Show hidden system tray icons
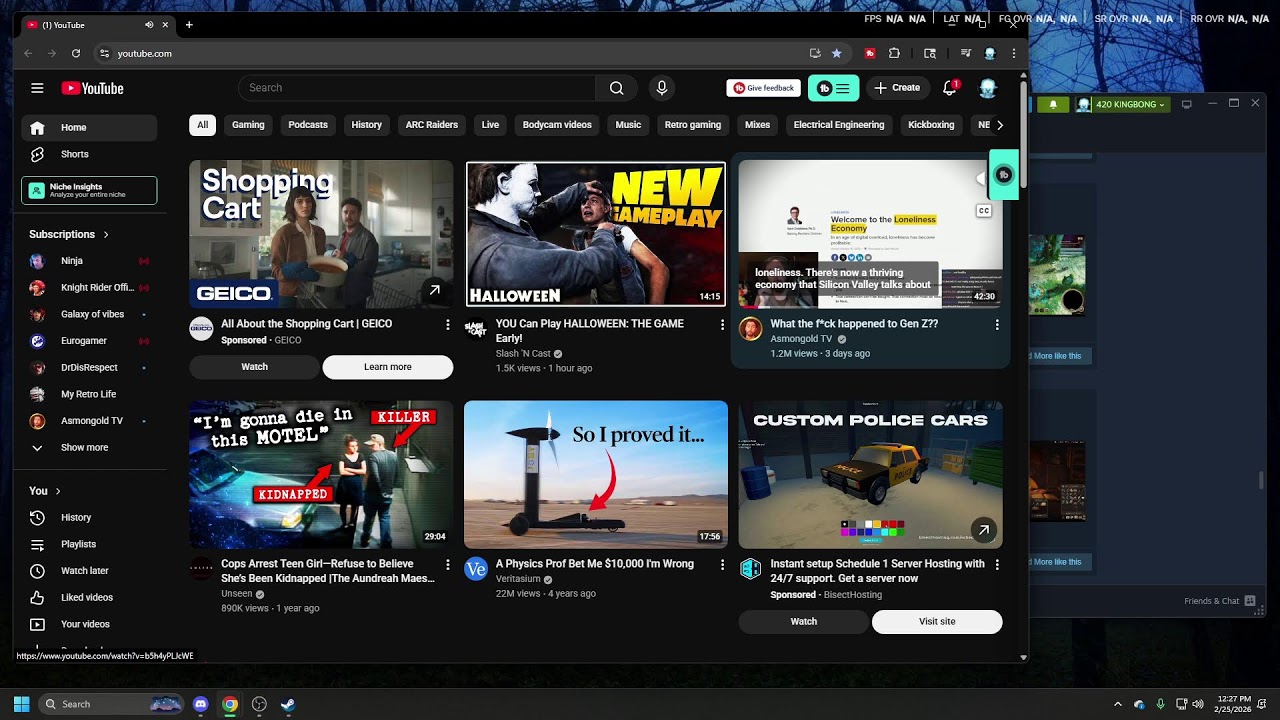The height and width of the screenshot is (720, 1280). click(x=1118, y=704)
